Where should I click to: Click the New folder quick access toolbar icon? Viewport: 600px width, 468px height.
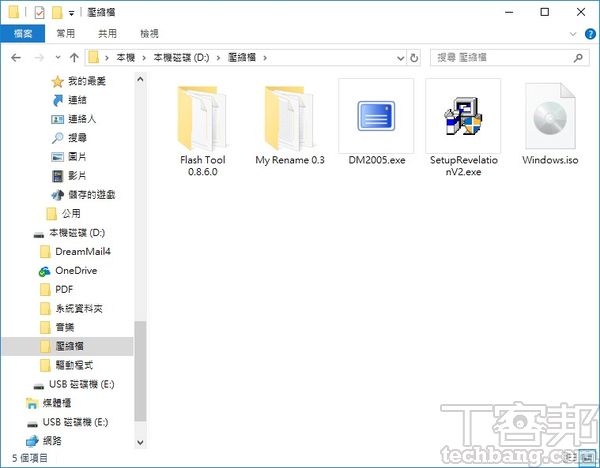(x=57, y=13)
